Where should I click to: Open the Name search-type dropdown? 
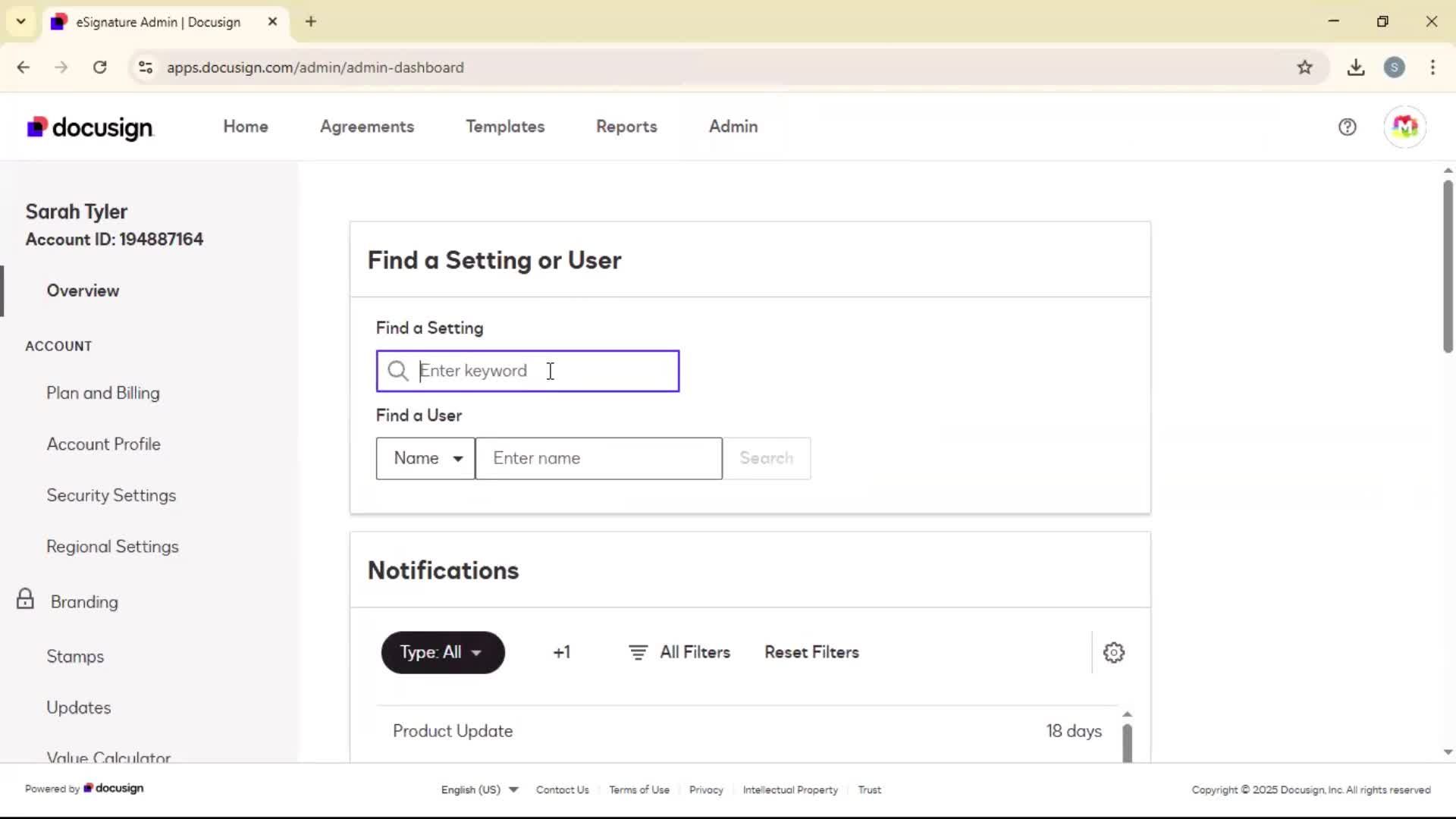pyautogui.click(x=425, y=458)
